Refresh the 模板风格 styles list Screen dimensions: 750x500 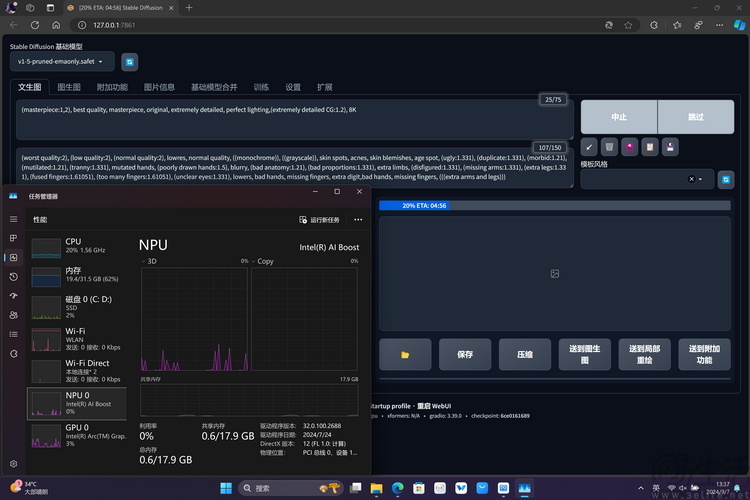[727, 179]
